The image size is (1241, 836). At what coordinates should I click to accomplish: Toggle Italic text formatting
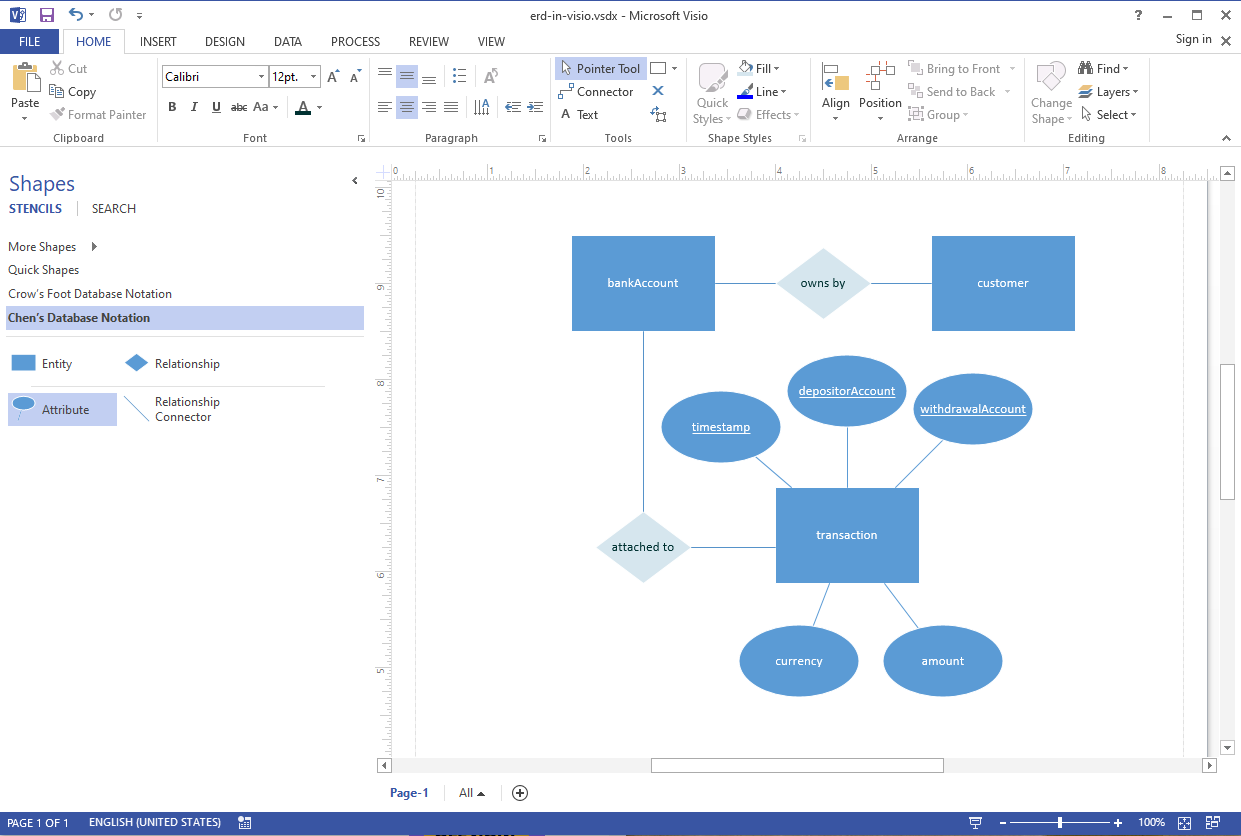(x=194, y=107)
